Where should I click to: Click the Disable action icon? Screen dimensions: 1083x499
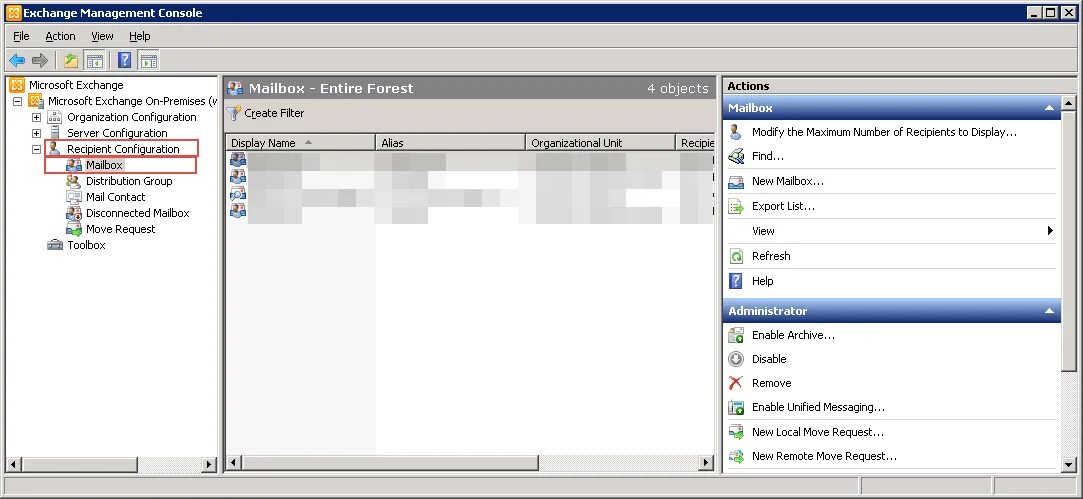pyautogui.click(x=736, y=359)
